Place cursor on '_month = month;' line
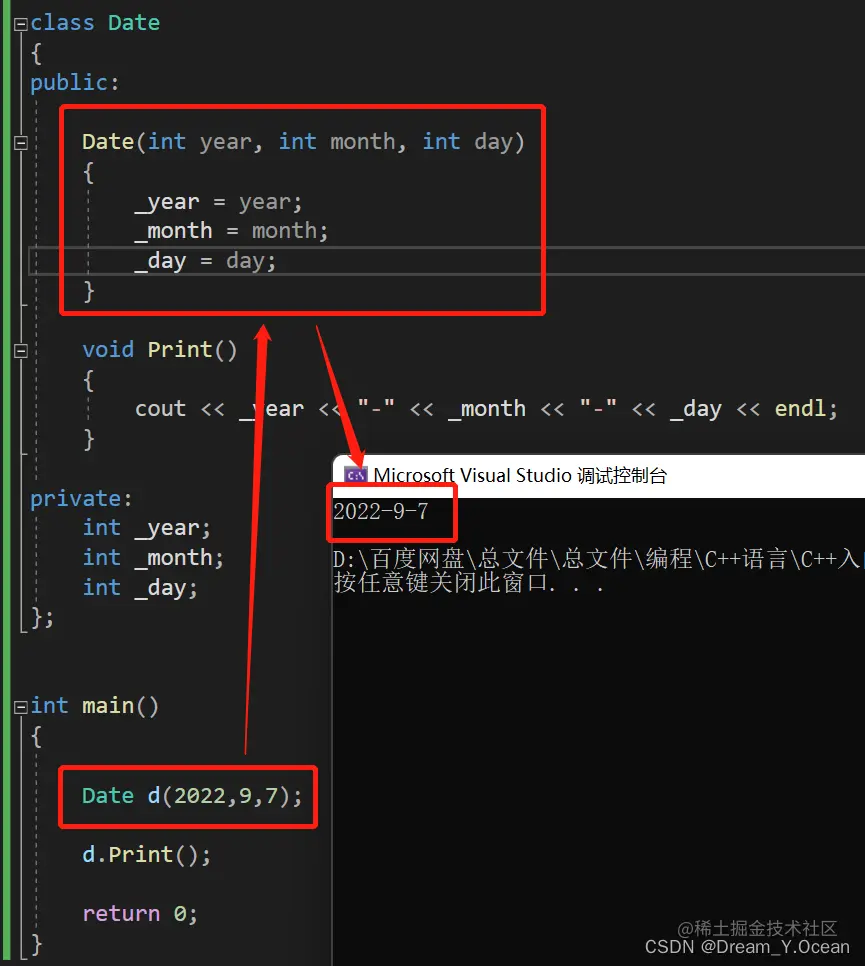Viewport: 865px width, 966px height. pos(232,231)
